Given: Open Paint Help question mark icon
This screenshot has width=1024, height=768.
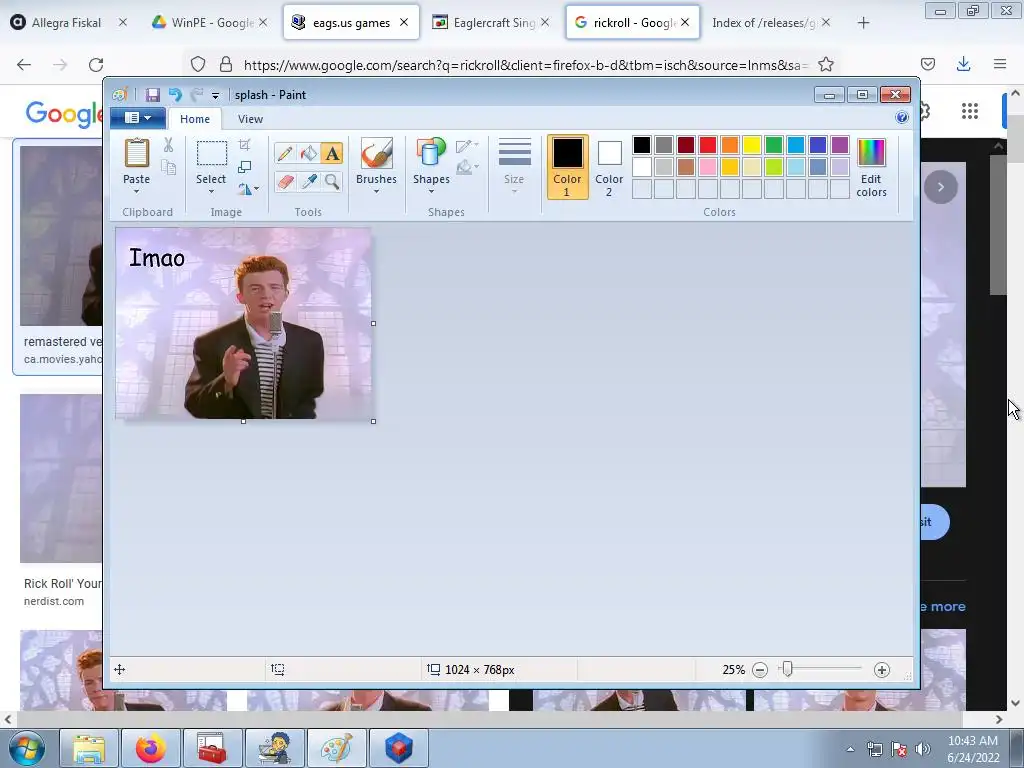Looking at the screenshot, I should pyautogui.click(x=902, y=118).
